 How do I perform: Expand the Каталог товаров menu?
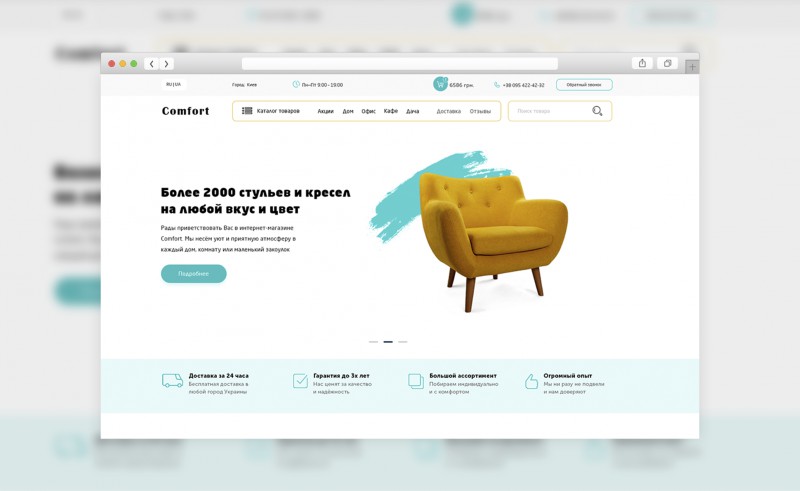pyautogui.click(x=278, y=111)
